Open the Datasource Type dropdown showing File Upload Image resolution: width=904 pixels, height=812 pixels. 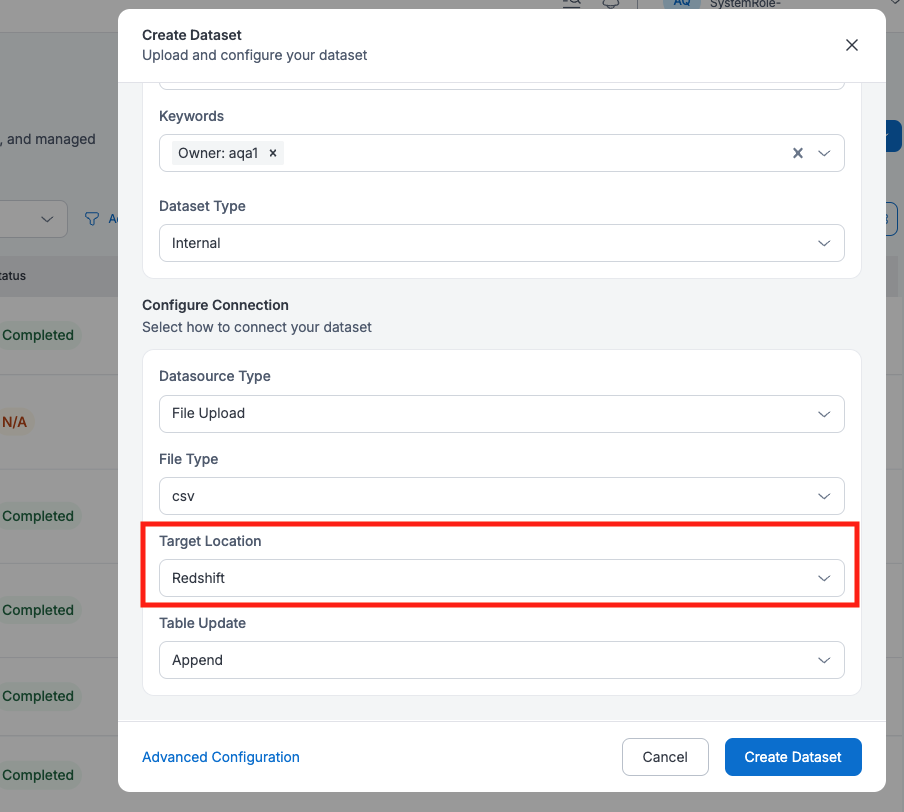pos(502,413)
